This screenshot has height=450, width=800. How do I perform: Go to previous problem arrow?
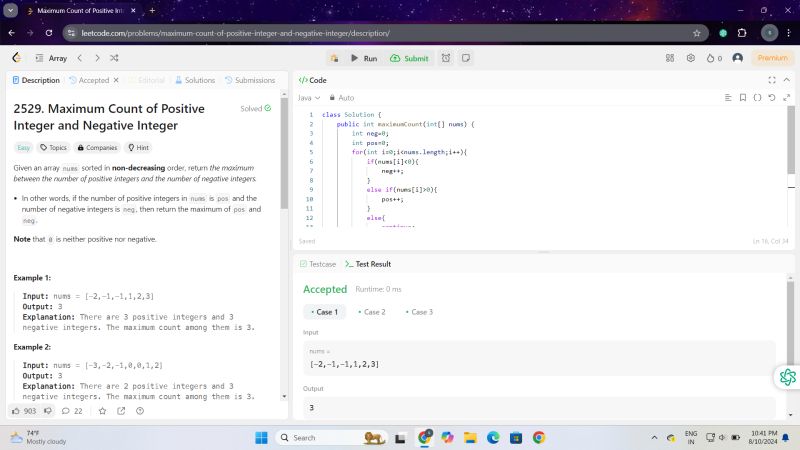tap(80, 58)
